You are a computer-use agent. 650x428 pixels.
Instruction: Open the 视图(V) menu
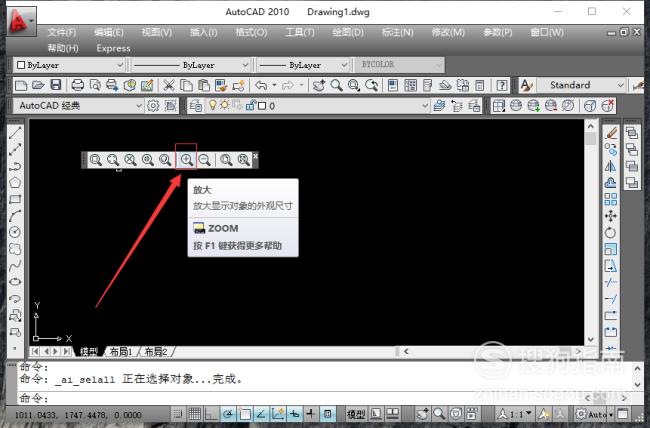[x=157, y=32]
